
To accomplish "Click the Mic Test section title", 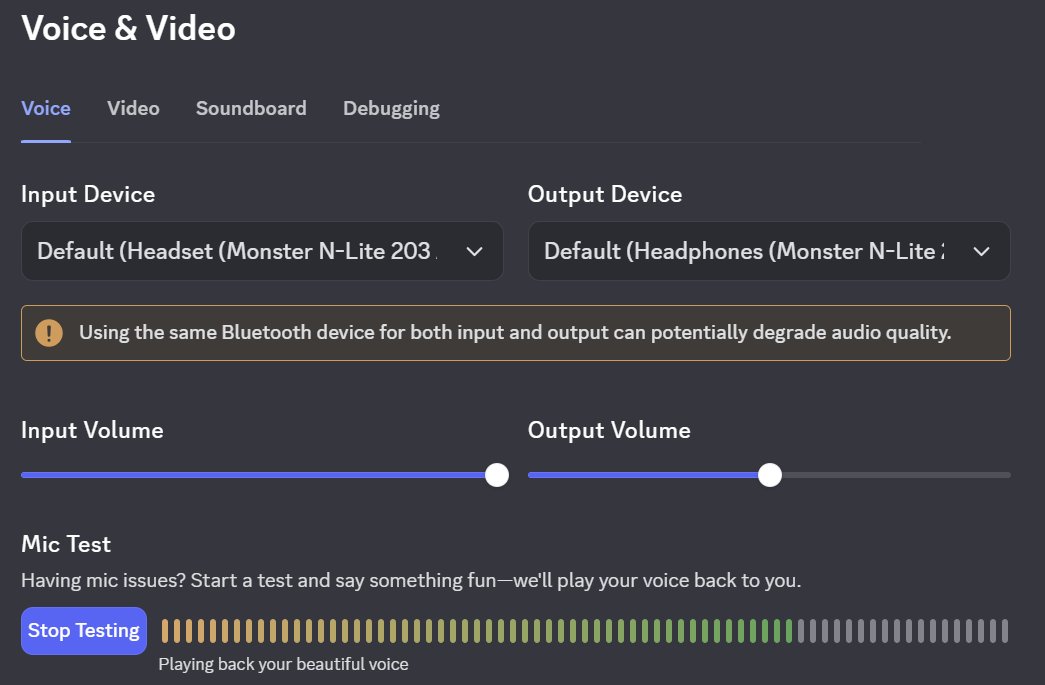I will point(66,544).
